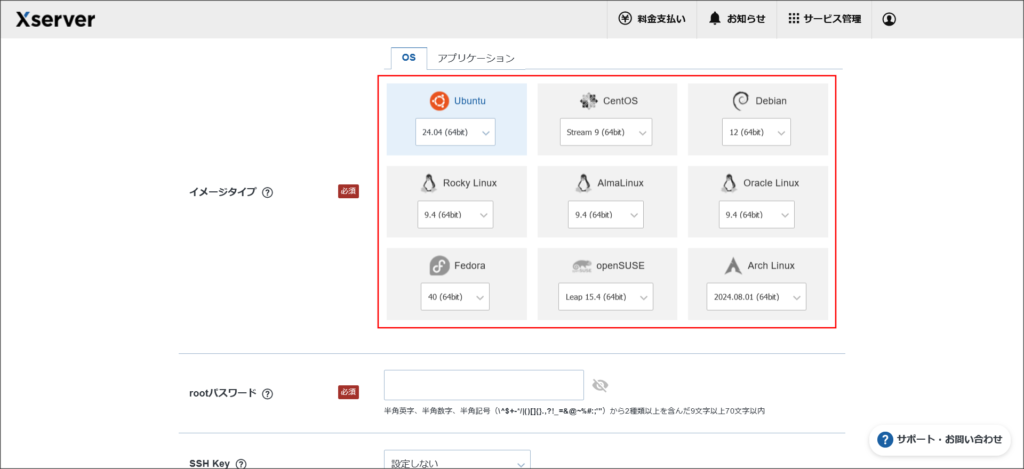Click the 必須 badge beside rootパスワード
The image size is (1024, 469).
click(348, 393)
